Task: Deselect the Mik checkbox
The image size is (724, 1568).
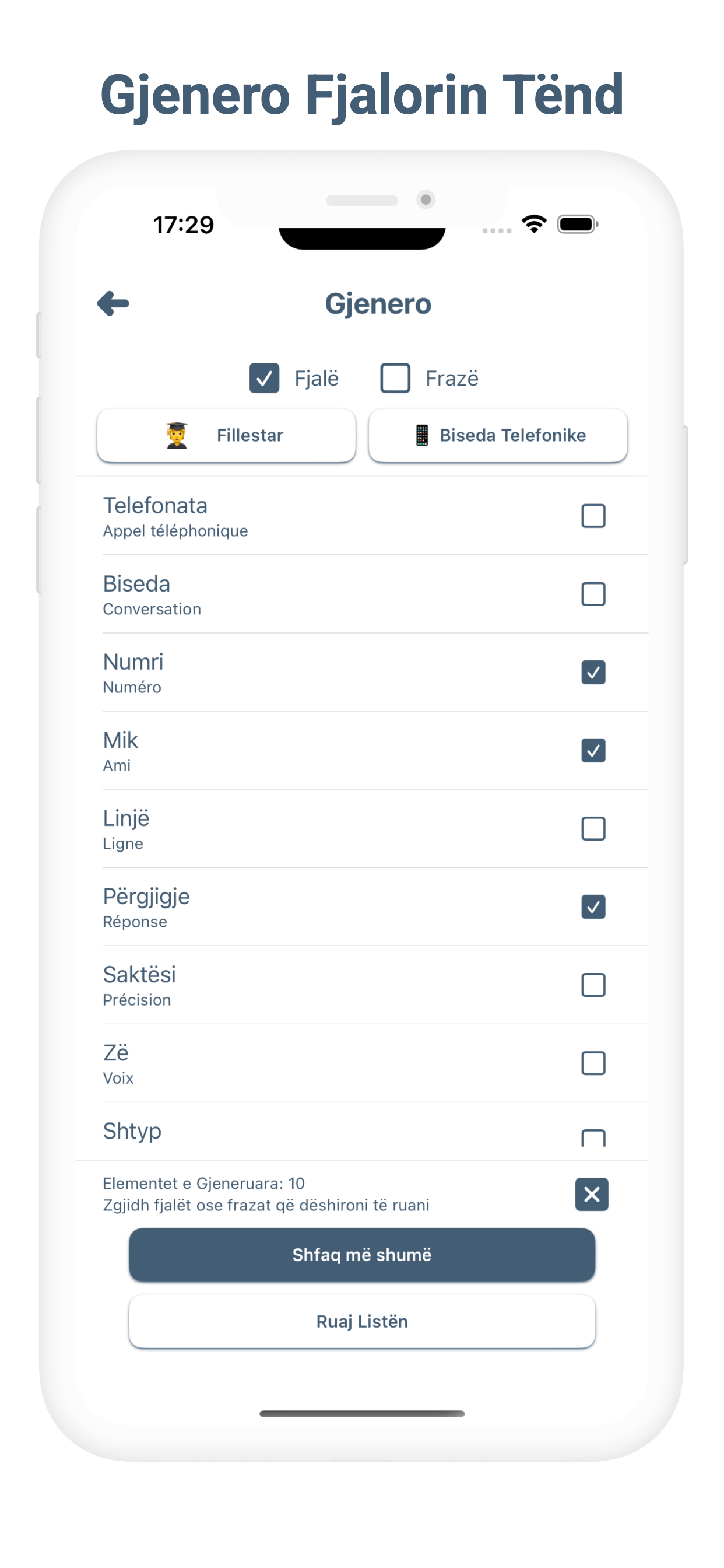Action: (593, 750)
